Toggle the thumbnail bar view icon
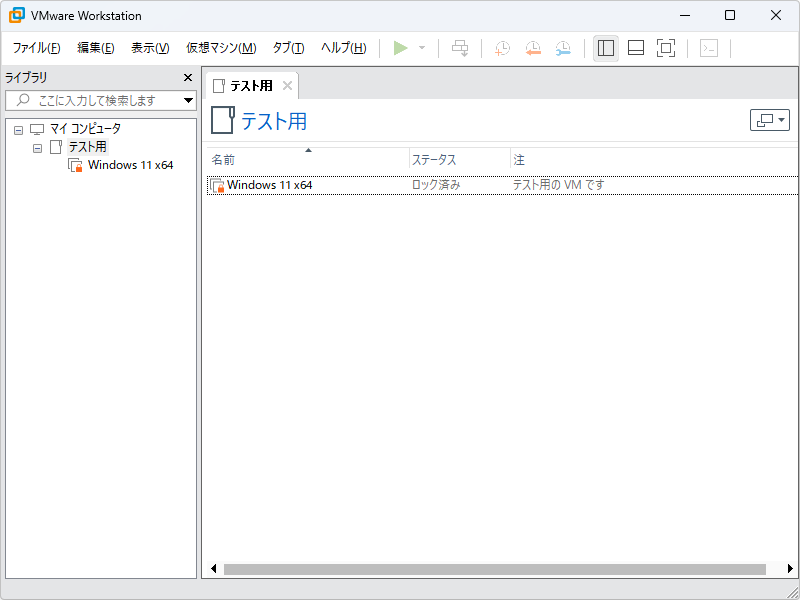The width and height of the screenshot is (800, 600). [x=636, y=48]
